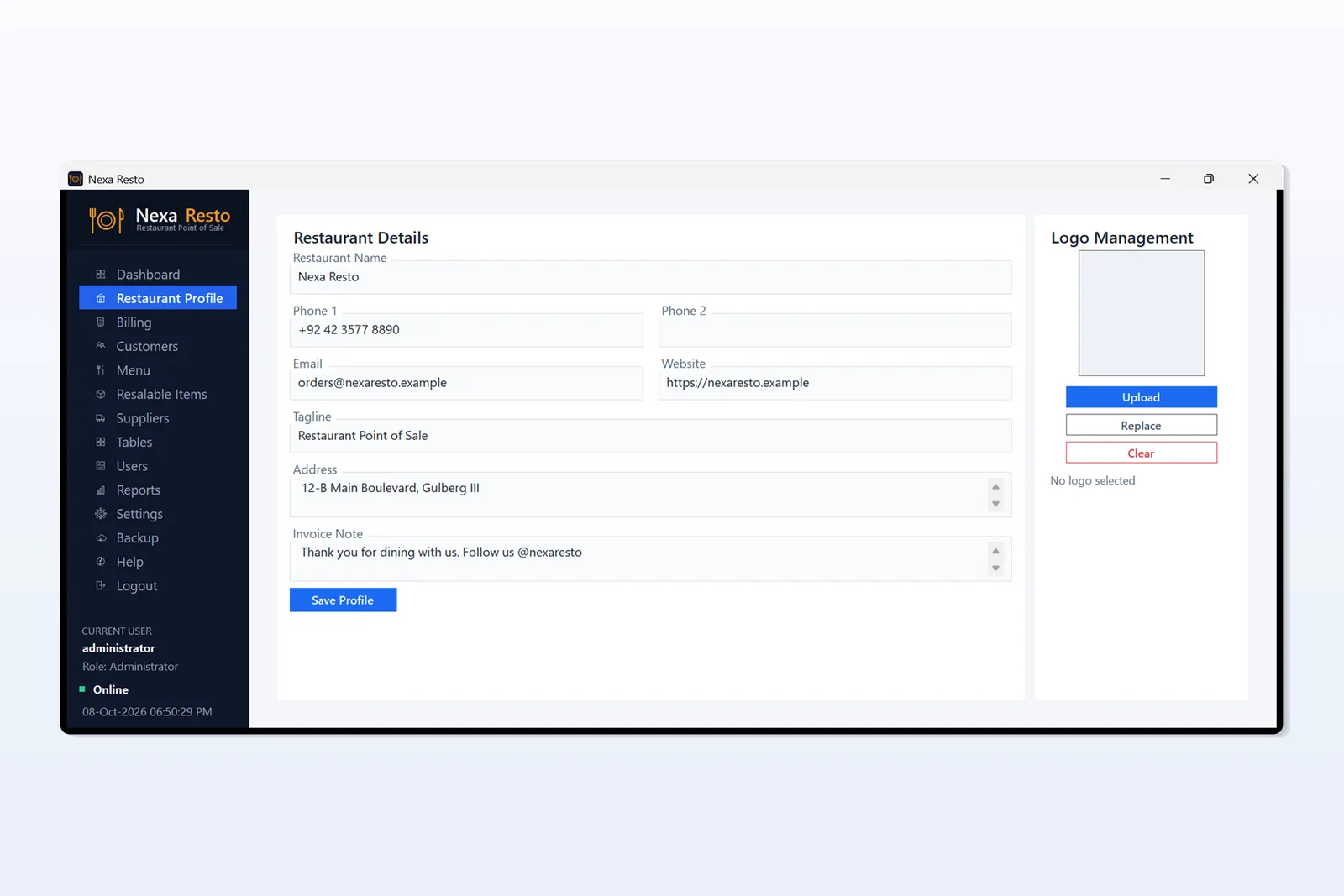Click the Nexa Resto plate logo in sidebar
Image resolution: width=1344 pixels, height=896 pixels.
[107, 220]
